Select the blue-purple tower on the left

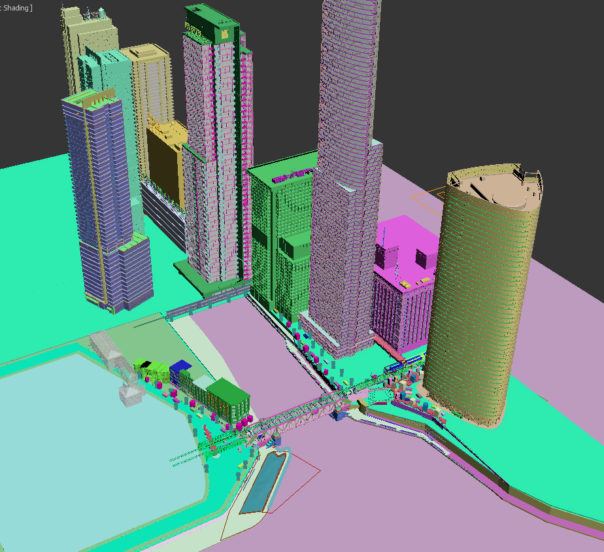pyautogui.click(x=95, y=200)
